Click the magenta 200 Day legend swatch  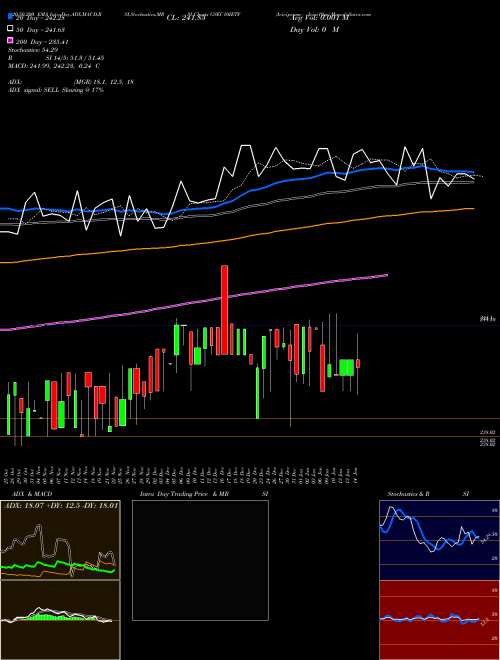click(x=10, y=41)
